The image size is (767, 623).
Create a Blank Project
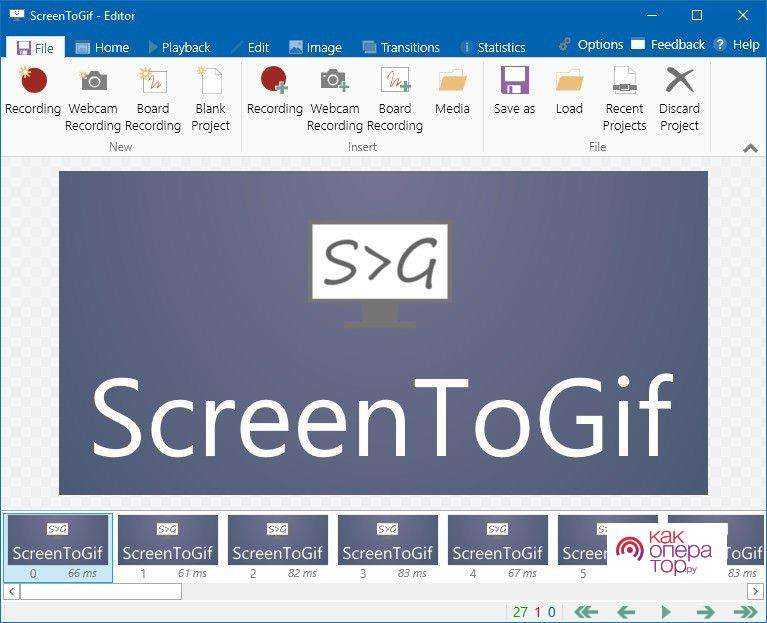210,100
